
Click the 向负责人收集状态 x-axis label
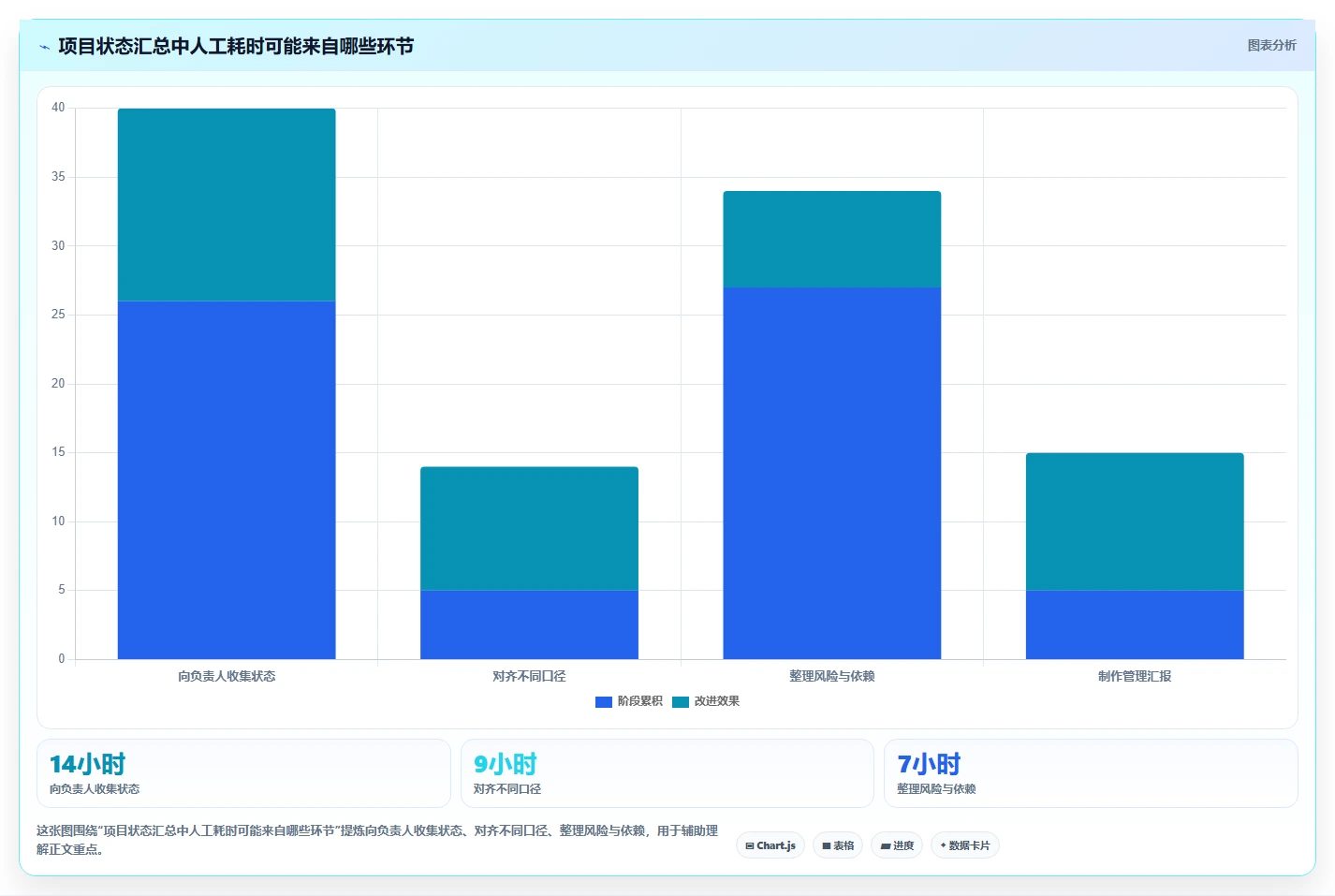pos(227,676)
